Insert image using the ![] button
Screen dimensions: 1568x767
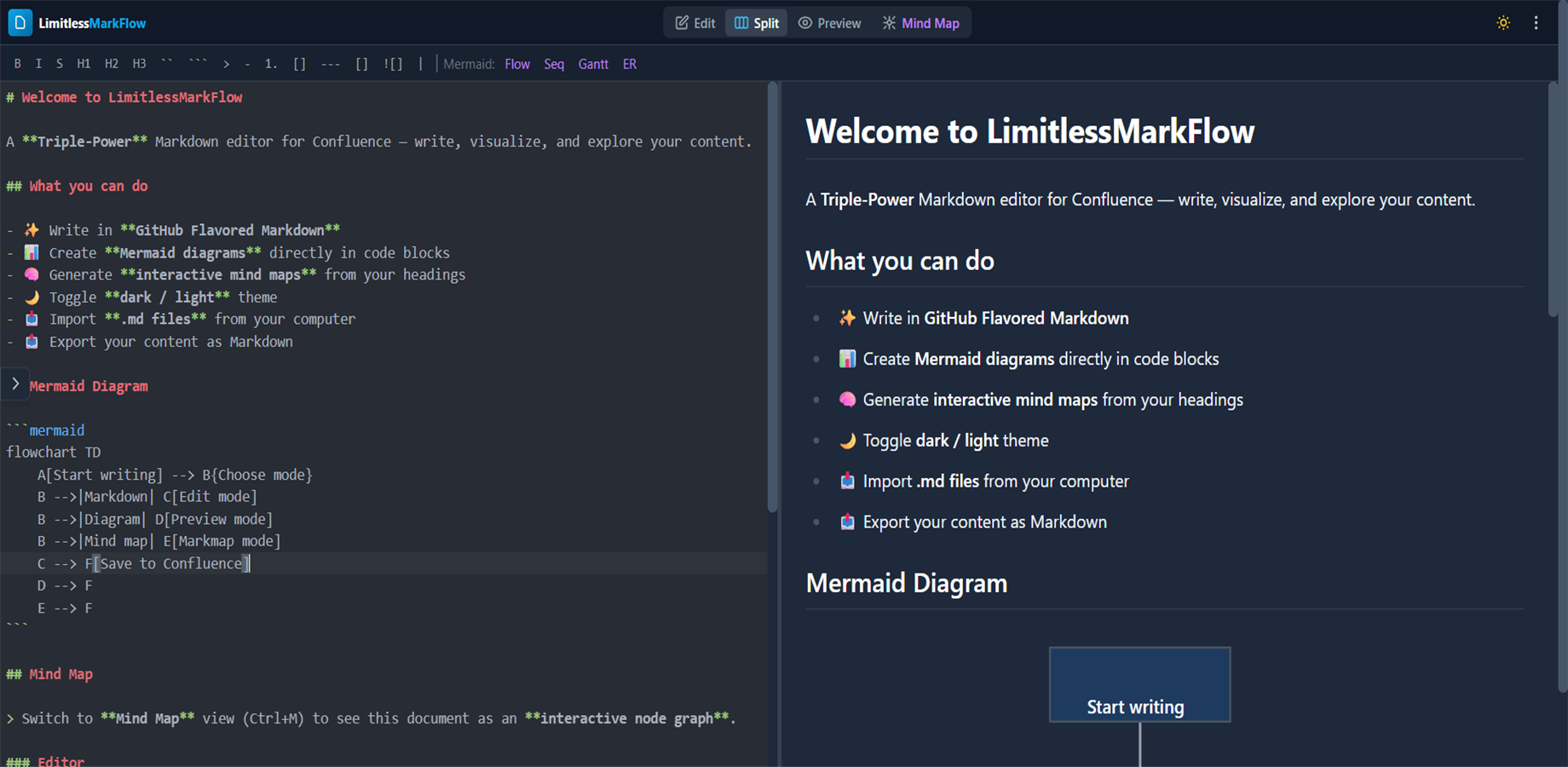pyautogui.click(x=393, y=64)
